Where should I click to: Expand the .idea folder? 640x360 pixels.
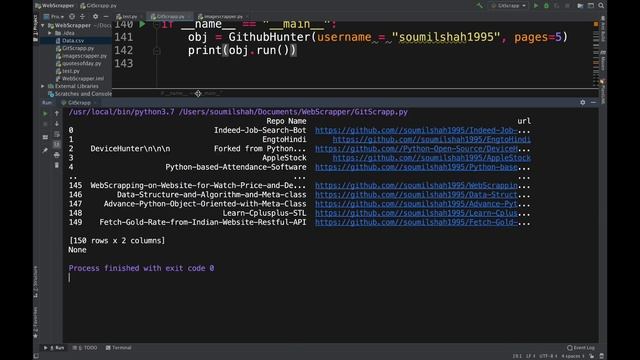pyautogui.click(x=50, y=33)
